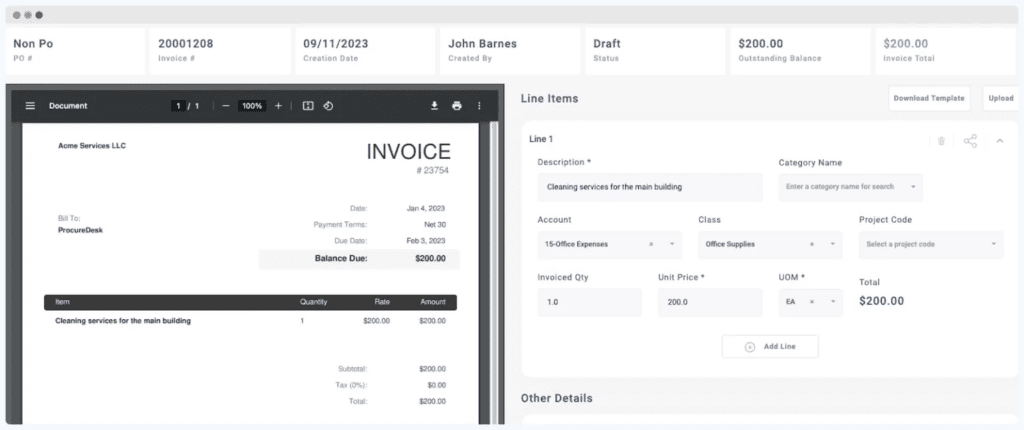
Task: Expand the Account dropdown
Action: click(x=672, y=244)
